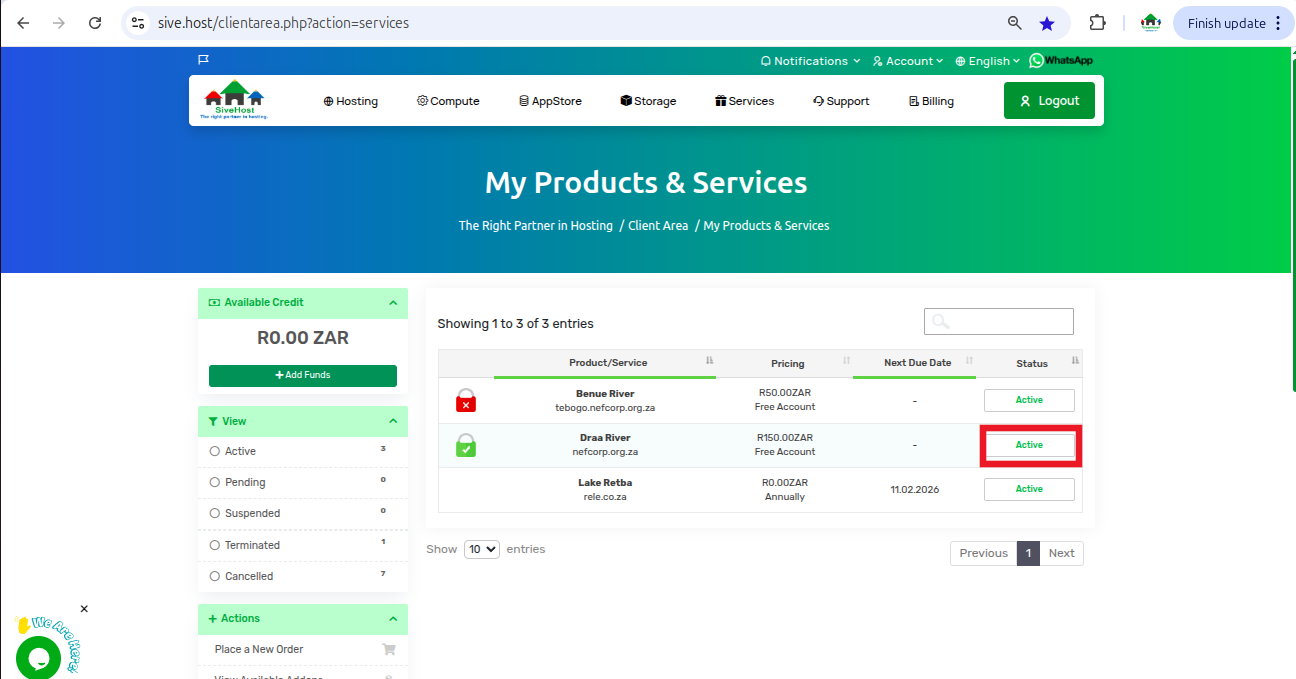
Task: Collapse the View filter panel
Action: point(393,421)
